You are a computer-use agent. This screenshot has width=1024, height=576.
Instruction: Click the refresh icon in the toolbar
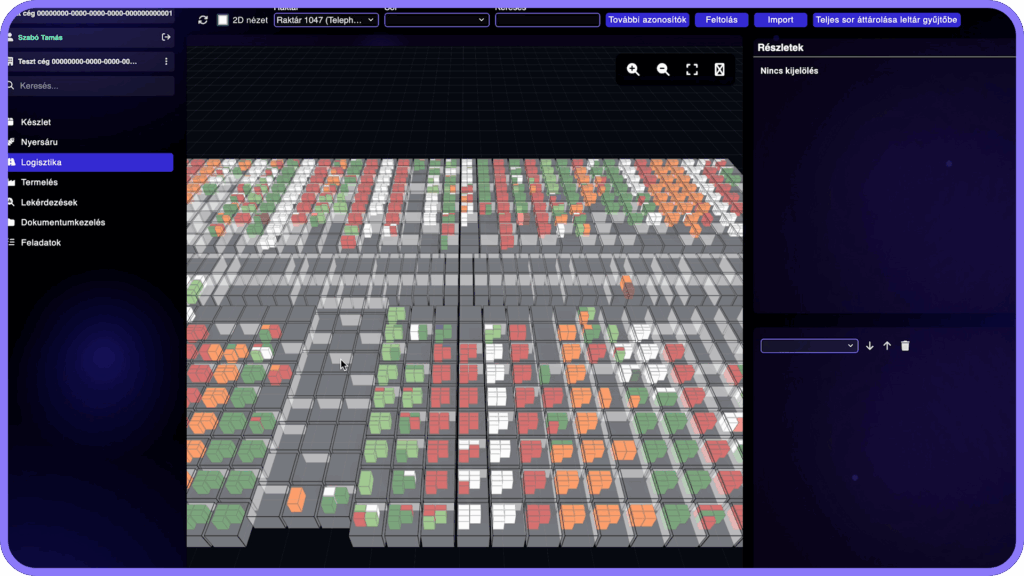[203, 20]
